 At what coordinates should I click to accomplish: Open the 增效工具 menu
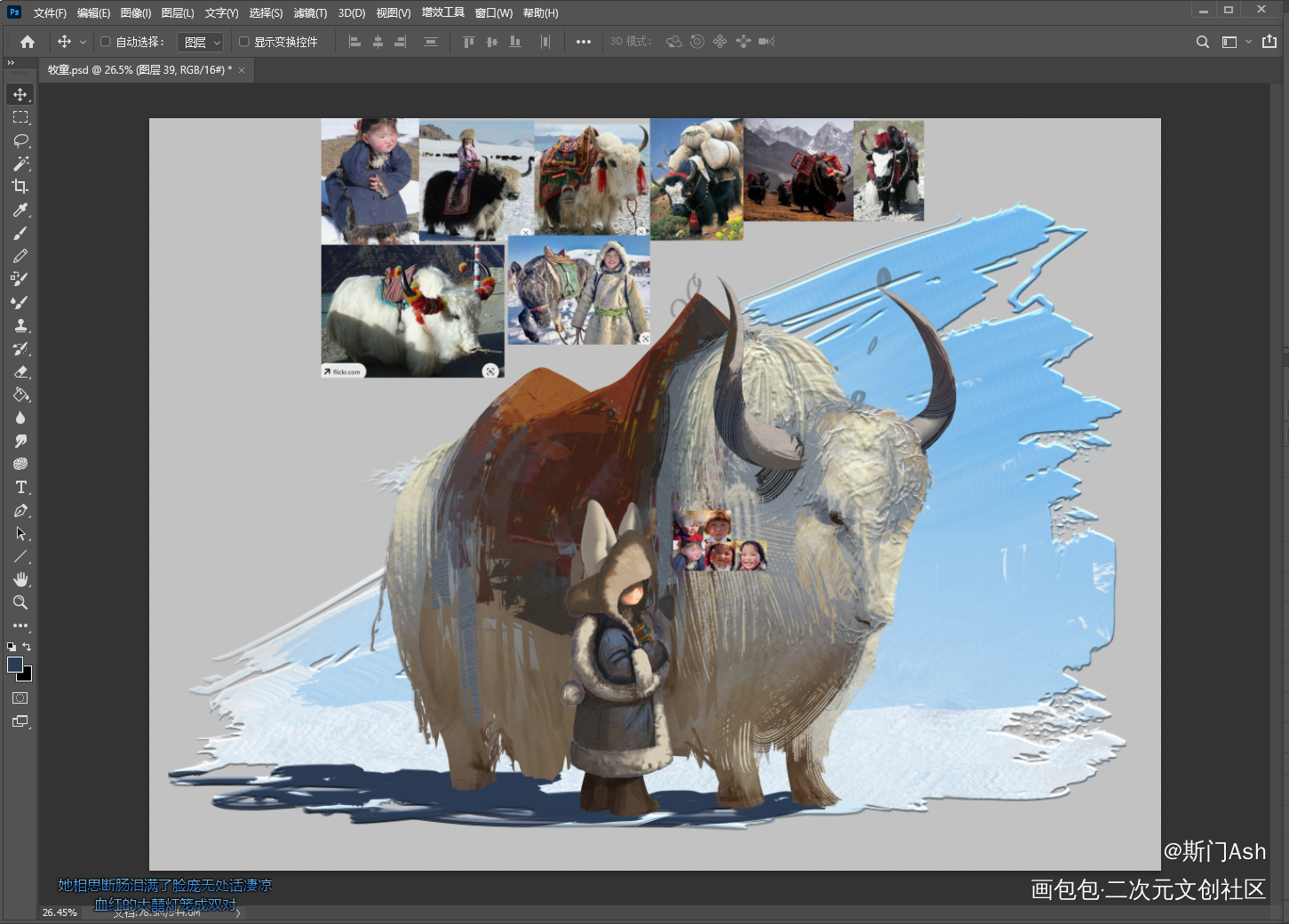443,12
